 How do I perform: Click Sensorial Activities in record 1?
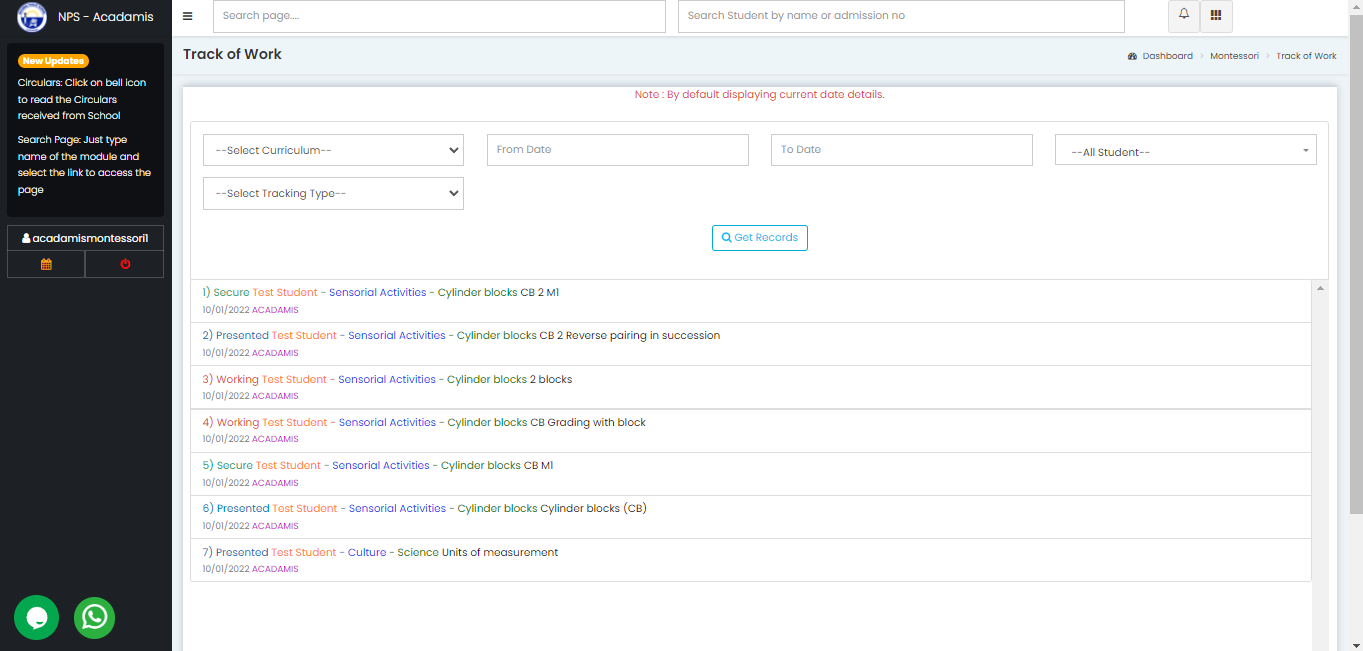click(x=378, y=293)
